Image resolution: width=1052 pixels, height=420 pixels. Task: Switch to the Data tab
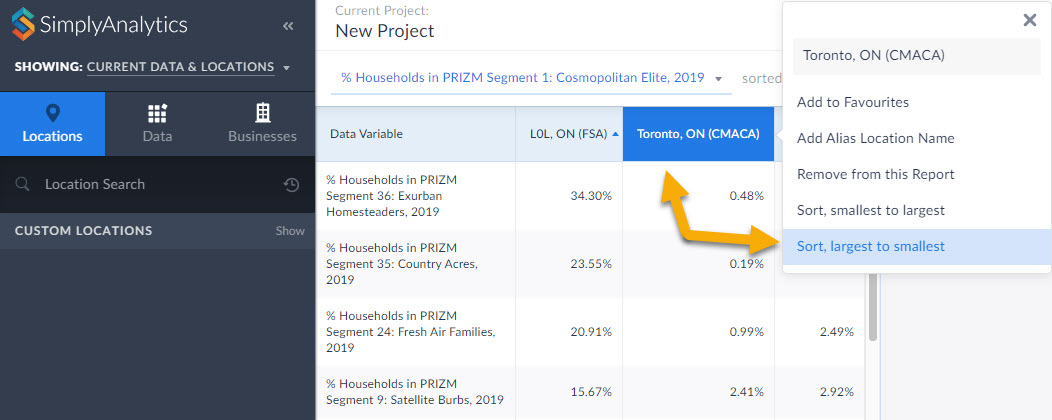[x=157, y=124]
